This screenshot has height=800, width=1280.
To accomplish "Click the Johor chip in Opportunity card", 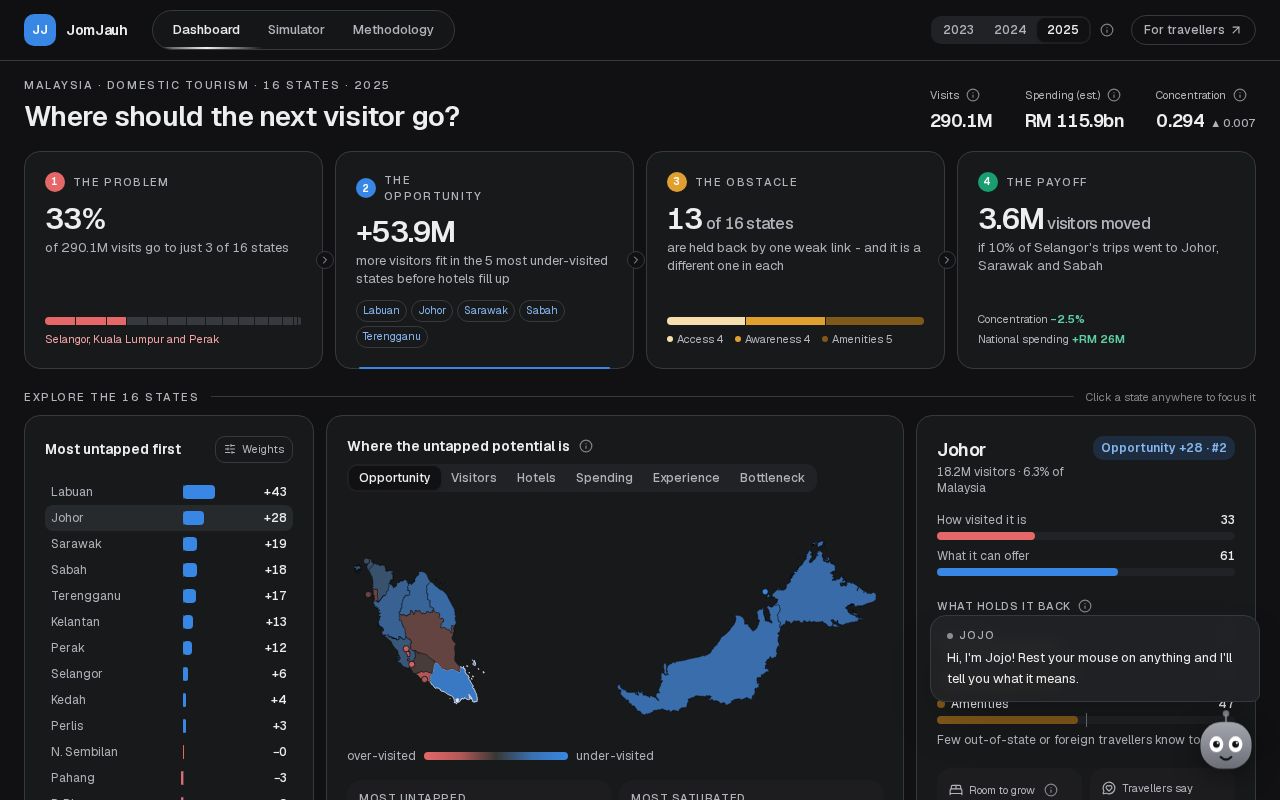I will (x=432, y=311).
